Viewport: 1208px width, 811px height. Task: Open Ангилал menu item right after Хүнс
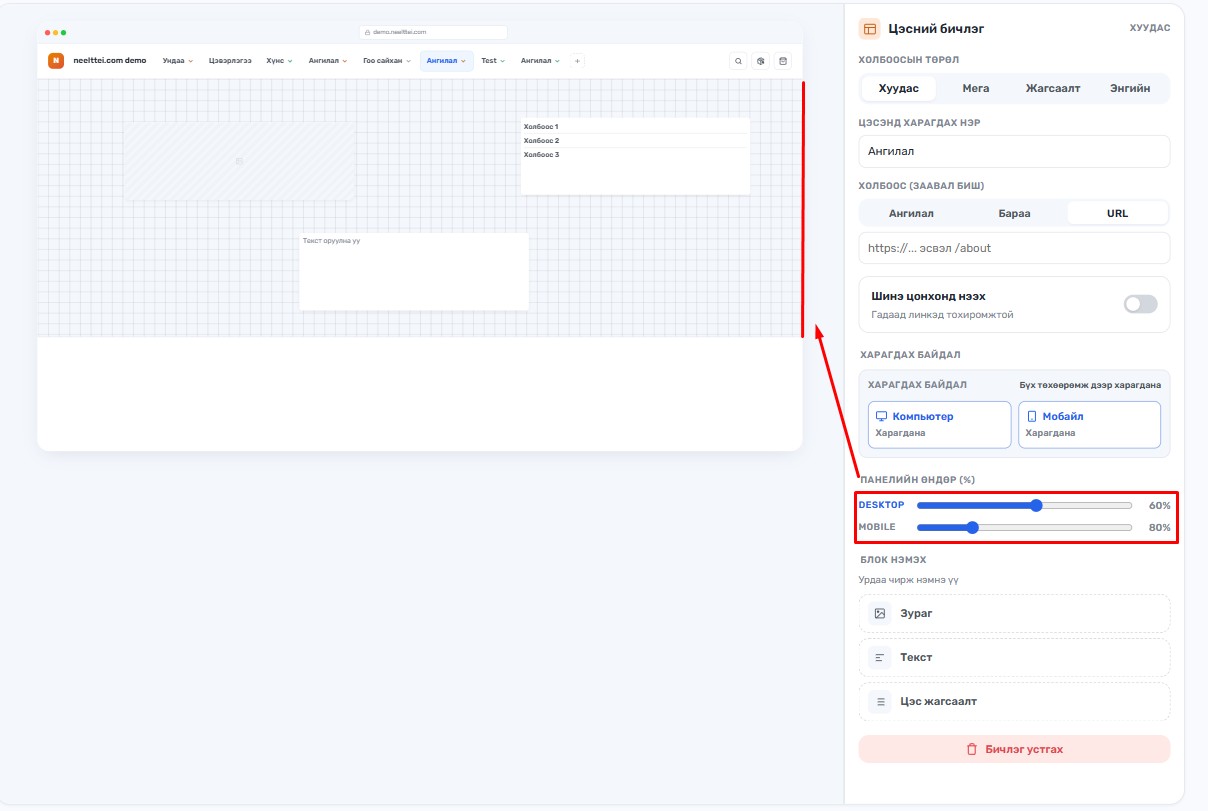pos(328,61)
